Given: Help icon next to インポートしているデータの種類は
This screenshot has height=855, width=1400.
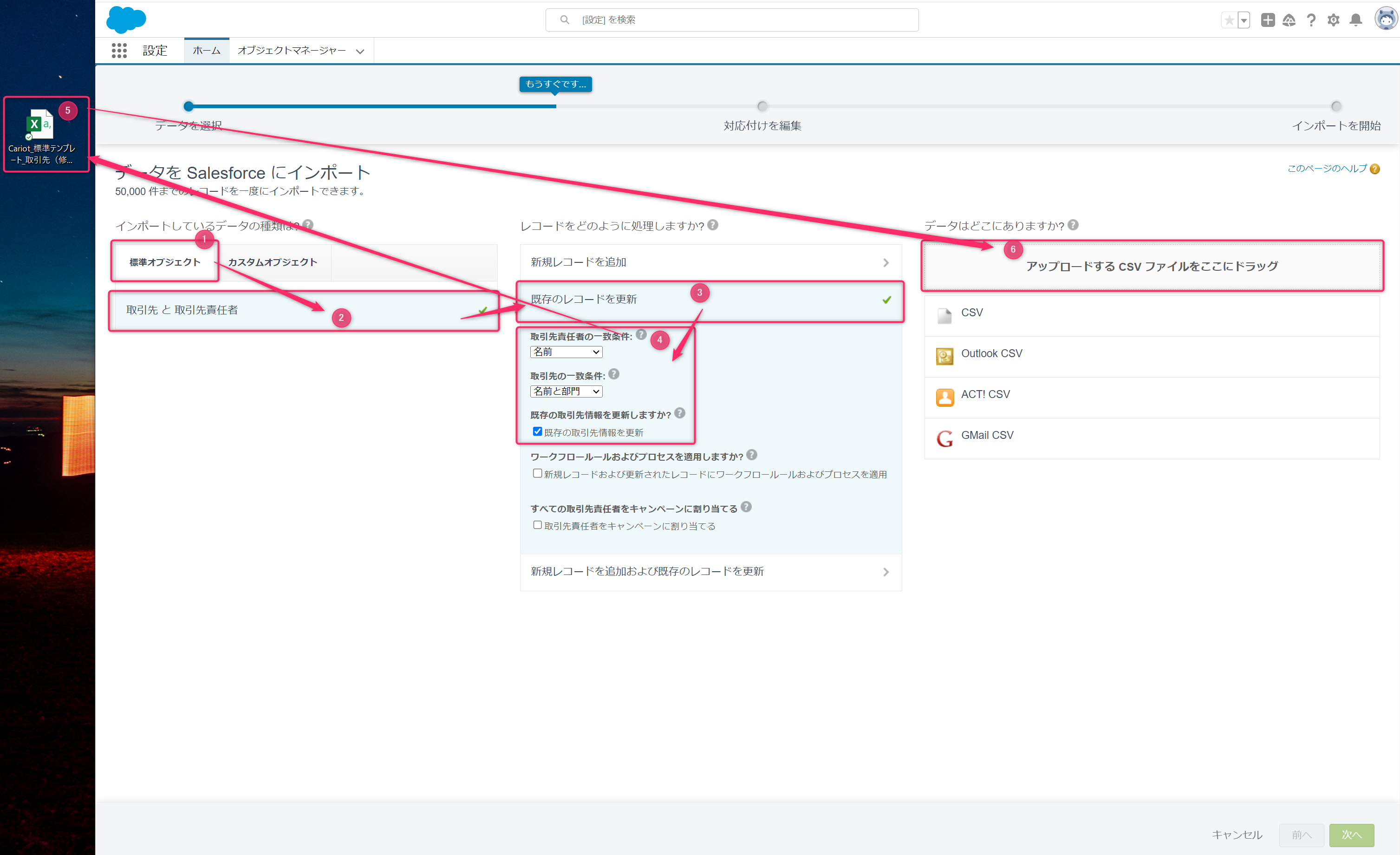Looking at the screenshot, I should pyautogui.click(x=308, y=225).
